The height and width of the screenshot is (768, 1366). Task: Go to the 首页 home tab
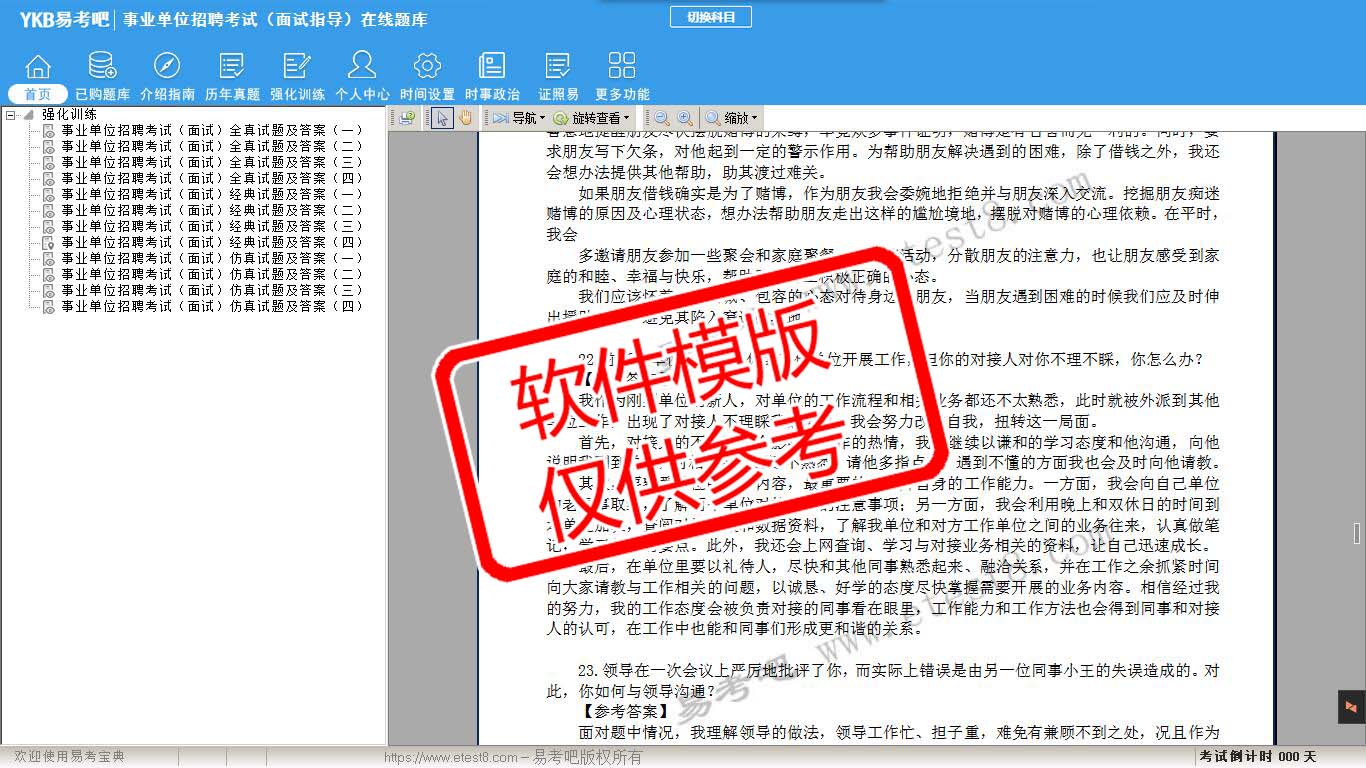click(x=38, y=94)
